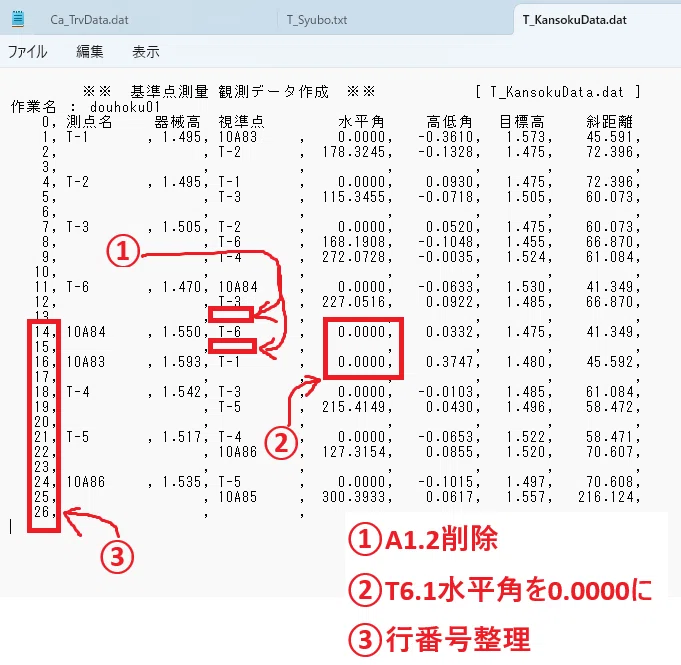Switch to the Ca_TrvData.dat tab
The width and height of the screenshot is (681, 665).
89,20
